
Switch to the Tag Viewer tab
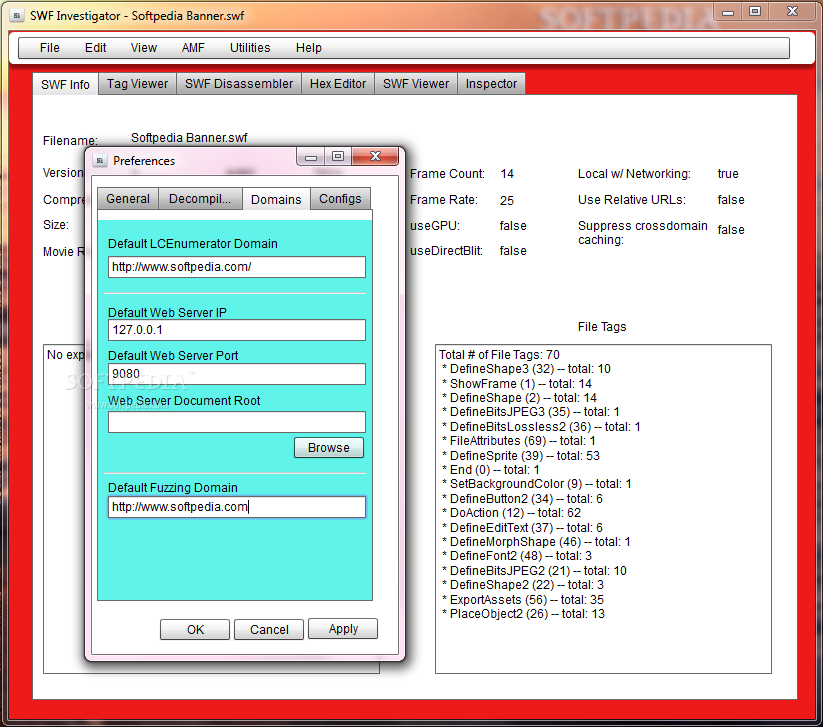click(x=138, y=84)
